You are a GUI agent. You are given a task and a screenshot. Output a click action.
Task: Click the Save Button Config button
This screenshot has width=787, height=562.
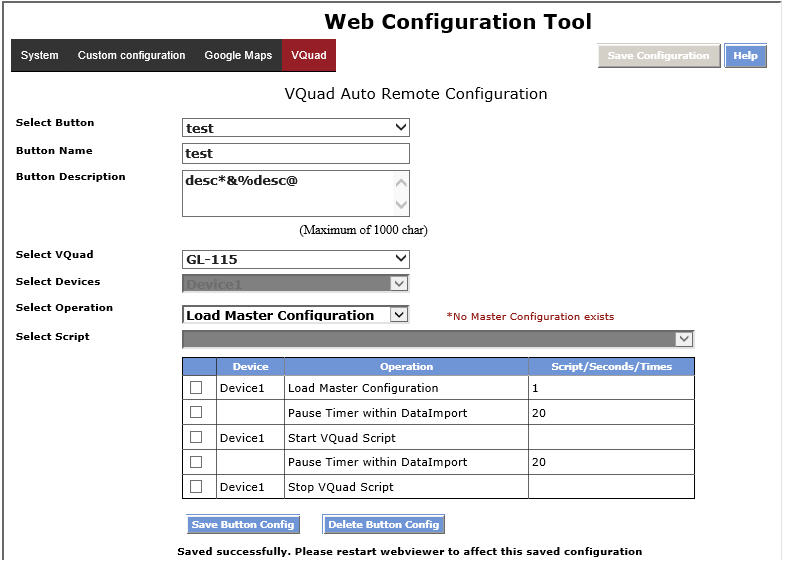tap(243, 524)
